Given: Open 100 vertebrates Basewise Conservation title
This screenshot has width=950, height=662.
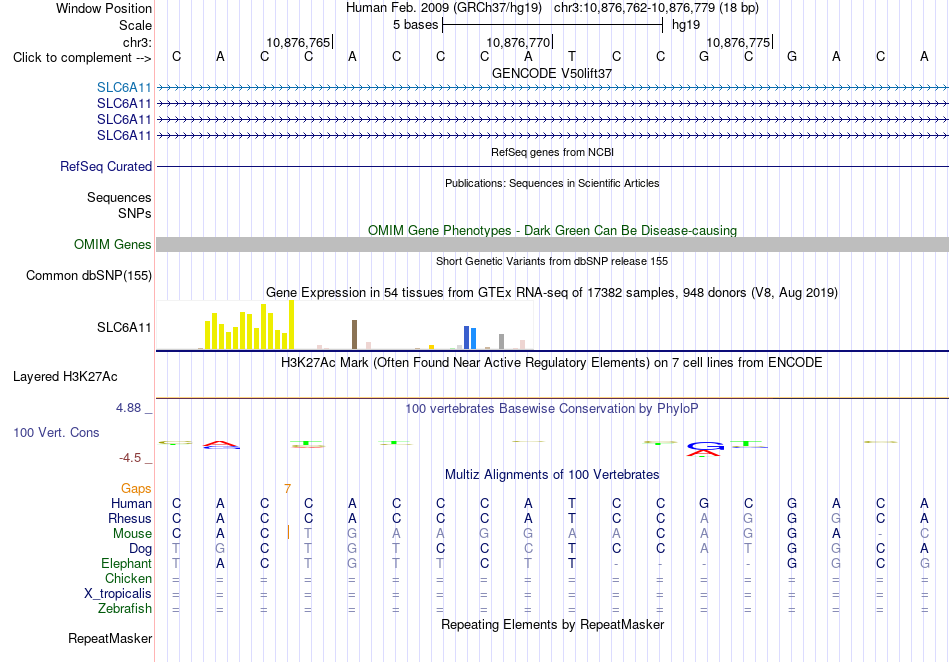Looking at the screenshot, I should (x=552, y=409).
